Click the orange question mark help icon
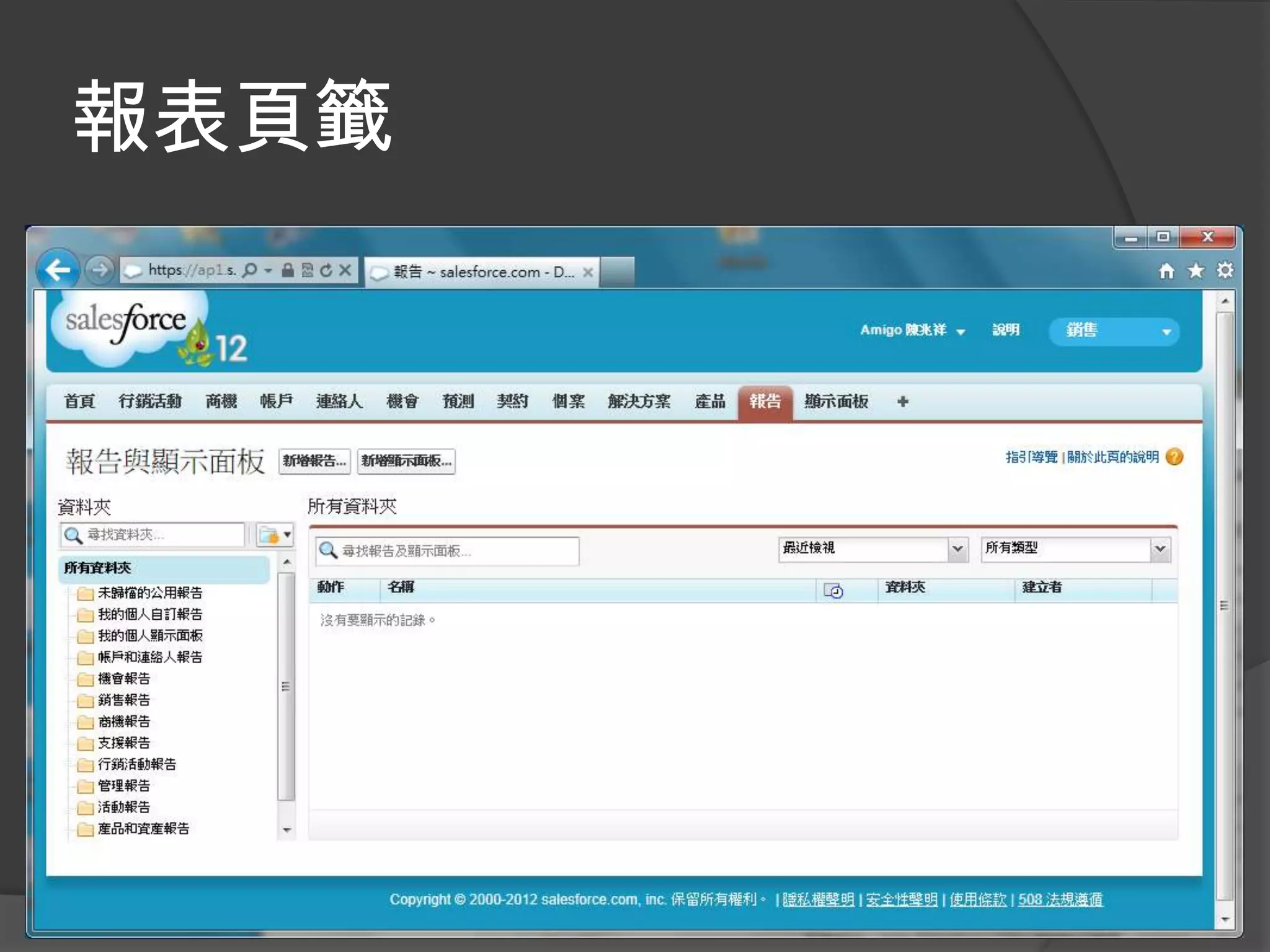 point(1175,457)
